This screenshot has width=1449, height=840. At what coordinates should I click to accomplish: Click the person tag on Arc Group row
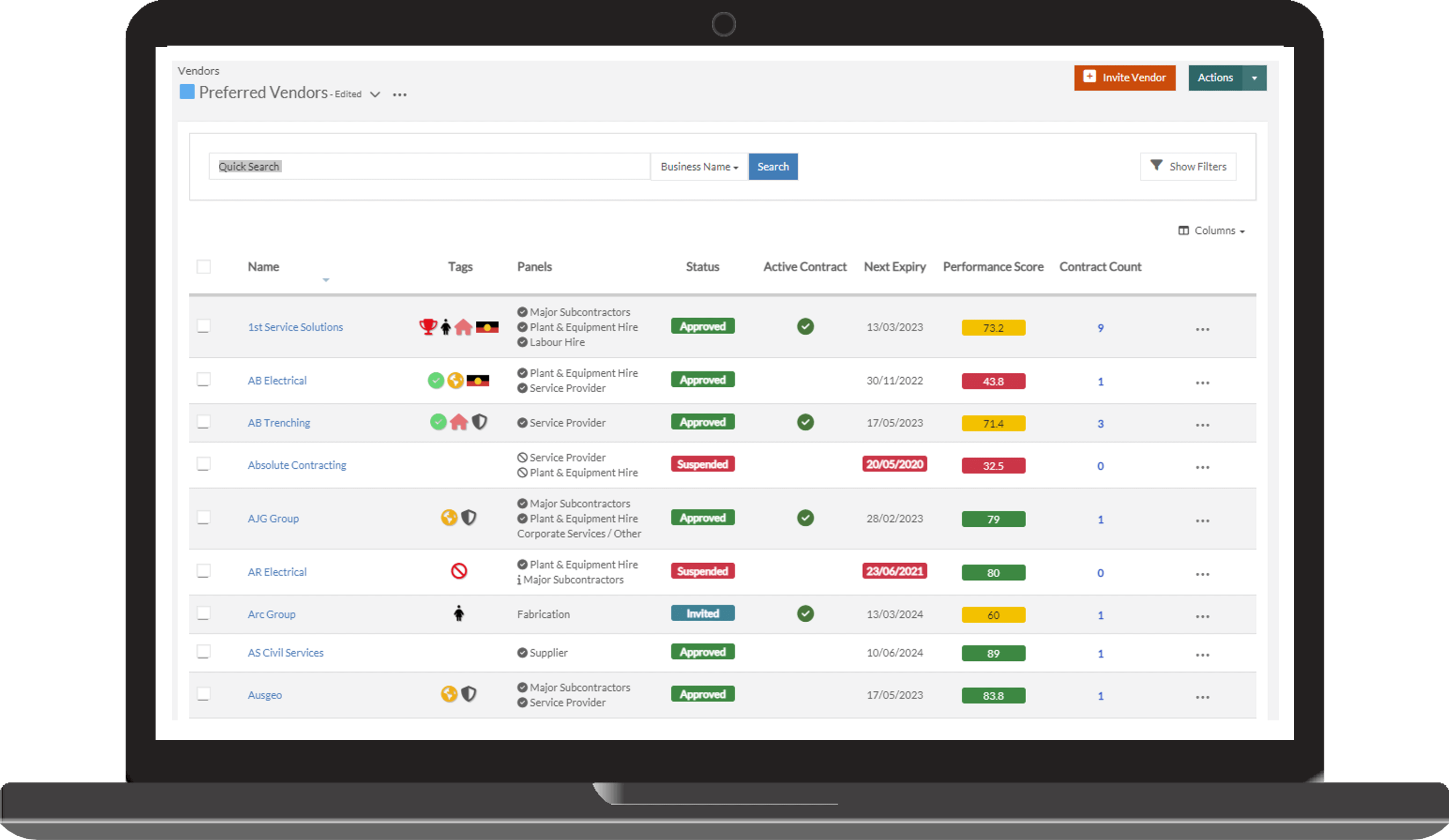[x=458, y=613]
